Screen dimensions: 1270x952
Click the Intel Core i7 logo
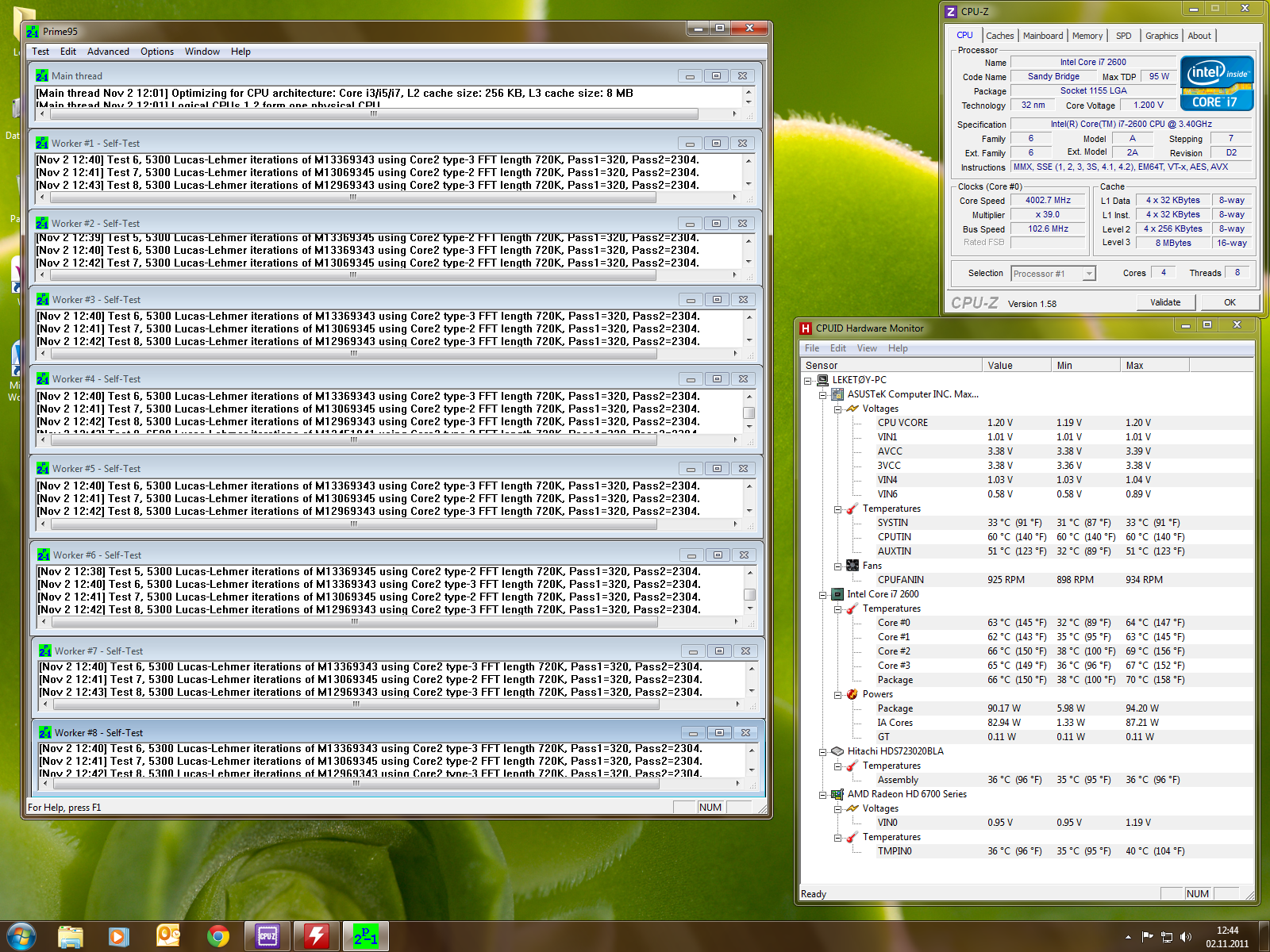[x=1216, y=83]
